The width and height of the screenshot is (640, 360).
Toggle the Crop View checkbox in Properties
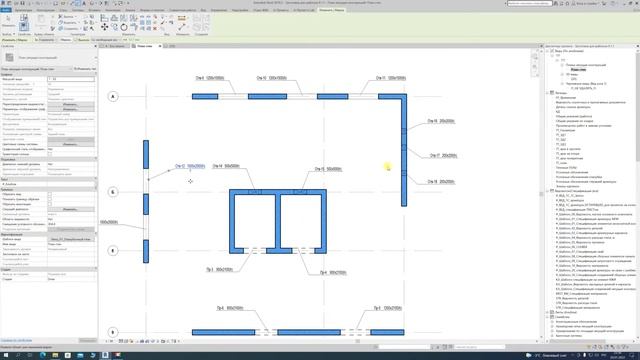(x=50, y=194)
